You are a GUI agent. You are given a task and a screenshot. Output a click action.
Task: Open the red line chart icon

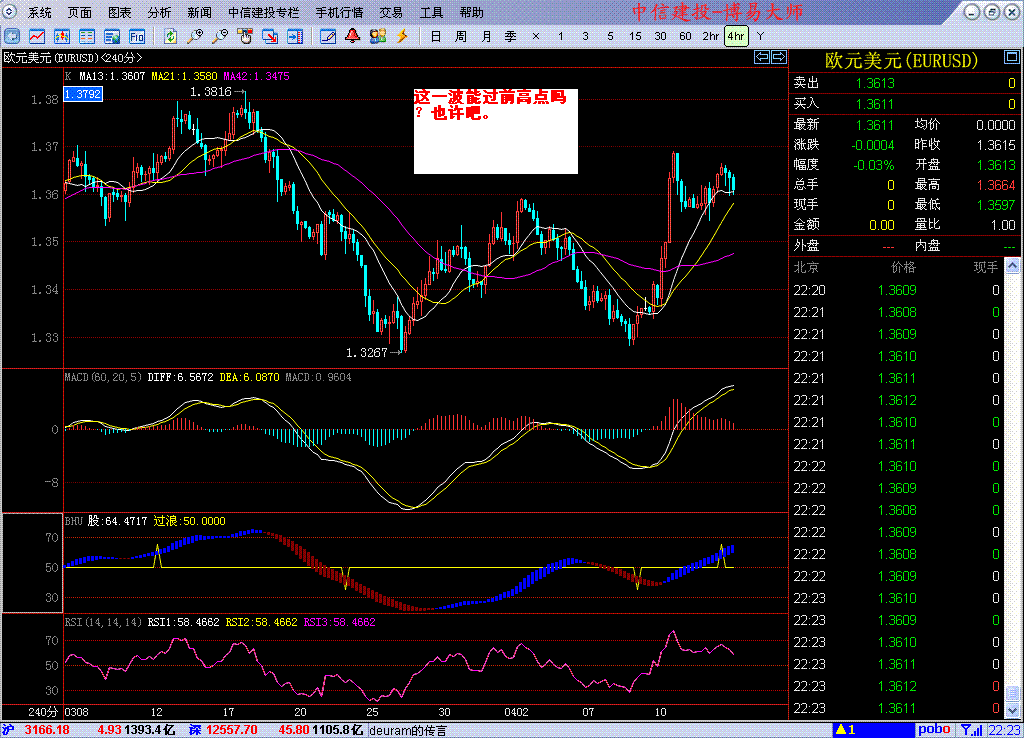click(37, 37)
